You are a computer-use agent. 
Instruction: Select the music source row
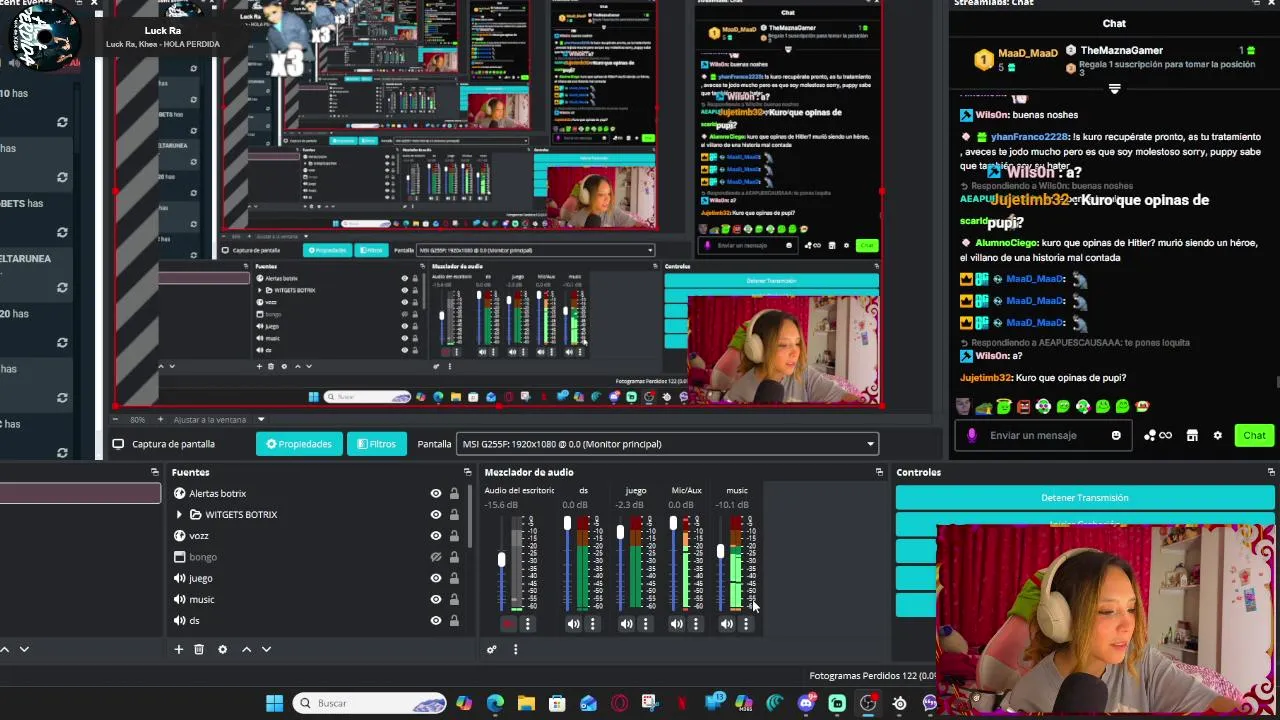point(318,599)
